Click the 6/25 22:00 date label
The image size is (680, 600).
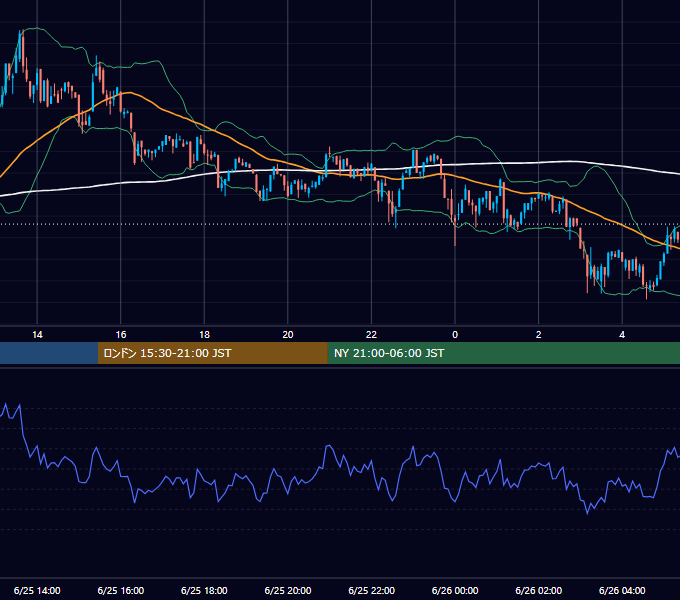pos(371,590)
